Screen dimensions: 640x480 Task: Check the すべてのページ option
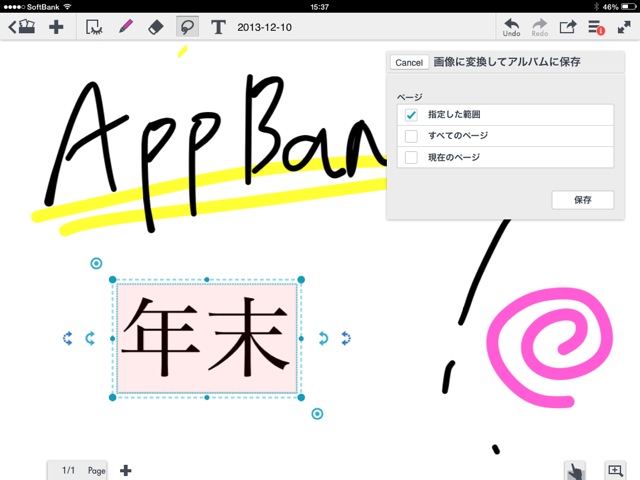click(505, 136)
